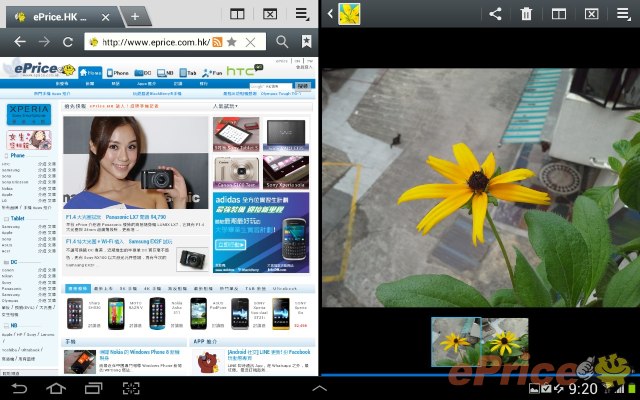The height and width of the screenshot is (400, 640).
Task: Share the flower photo
Action: [495, 14]
